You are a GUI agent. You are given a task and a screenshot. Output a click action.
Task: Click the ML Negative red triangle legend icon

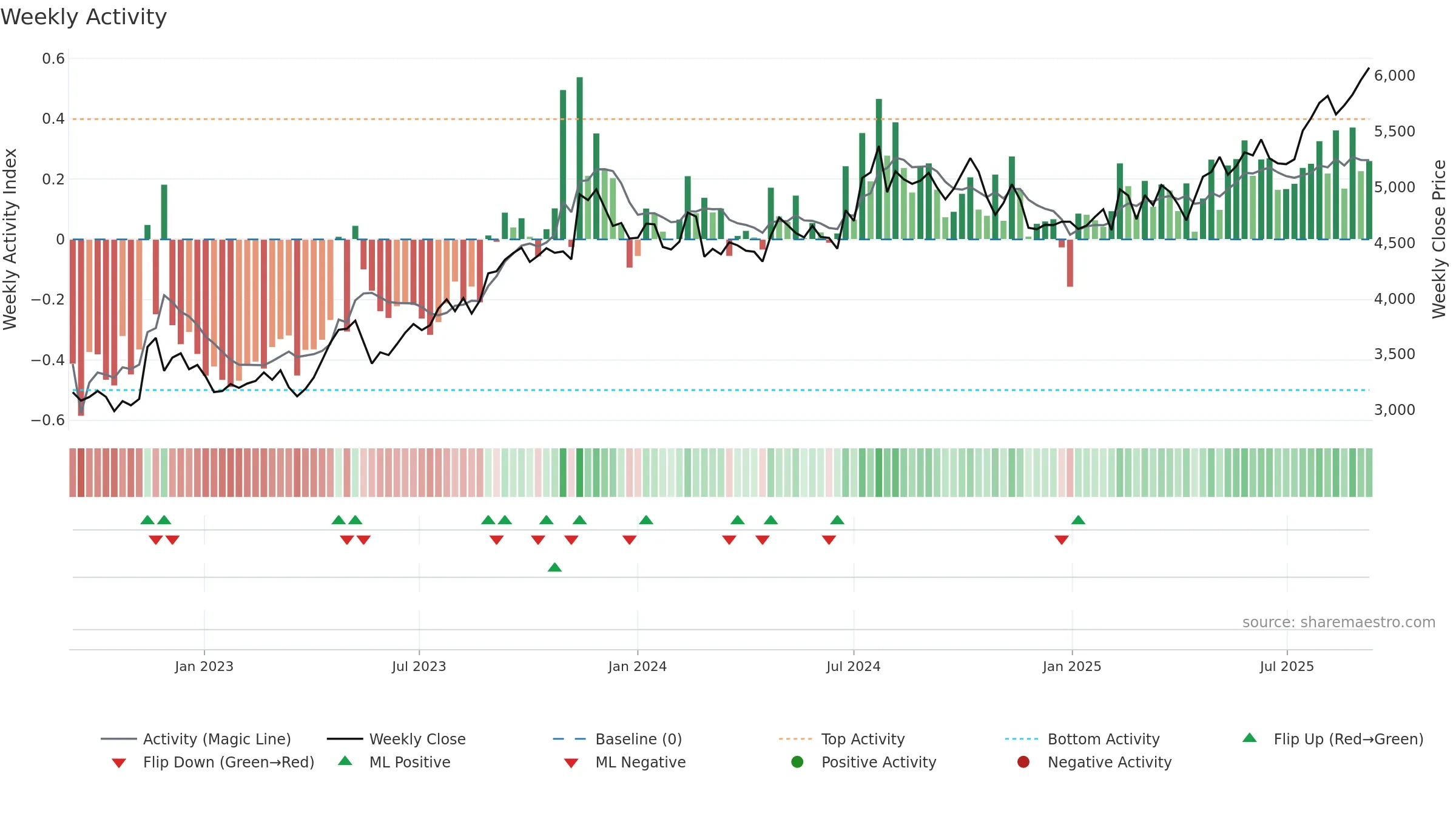(571, 763)
